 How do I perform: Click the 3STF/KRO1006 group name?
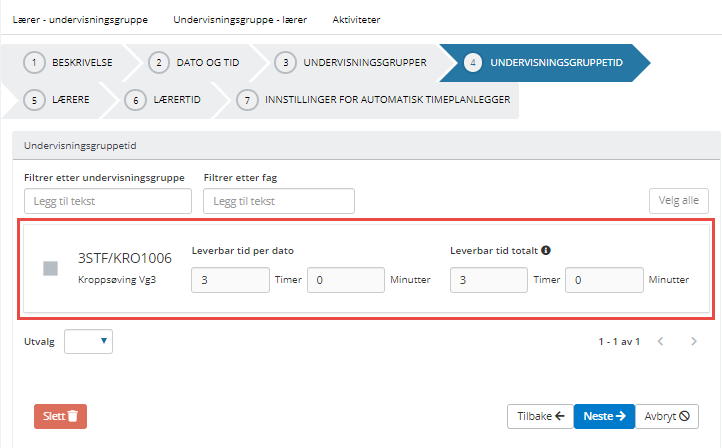click(x=125, y=258)
